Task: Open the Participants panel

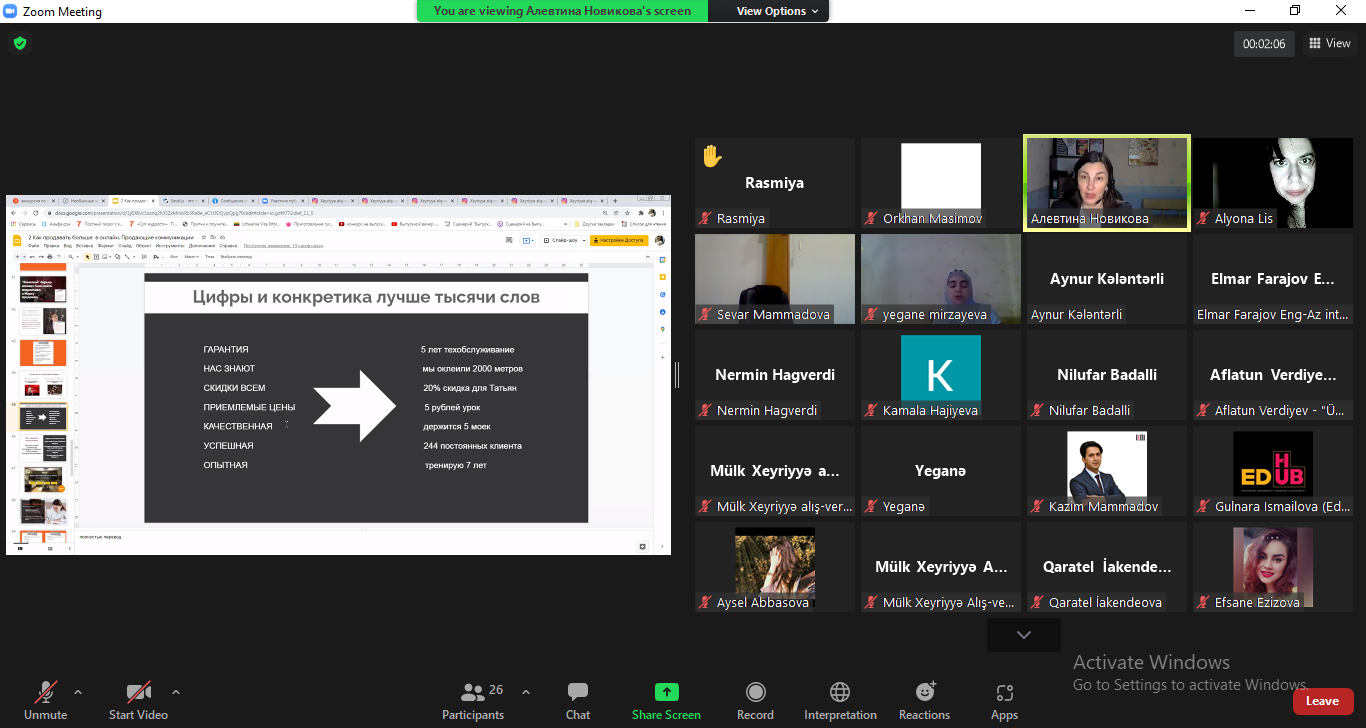Action: 473,700
